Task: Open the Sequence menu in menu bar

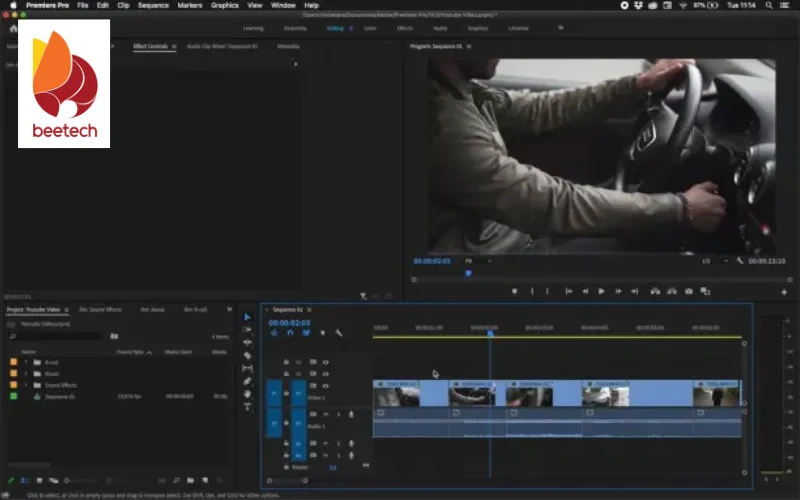Action: 153,5
